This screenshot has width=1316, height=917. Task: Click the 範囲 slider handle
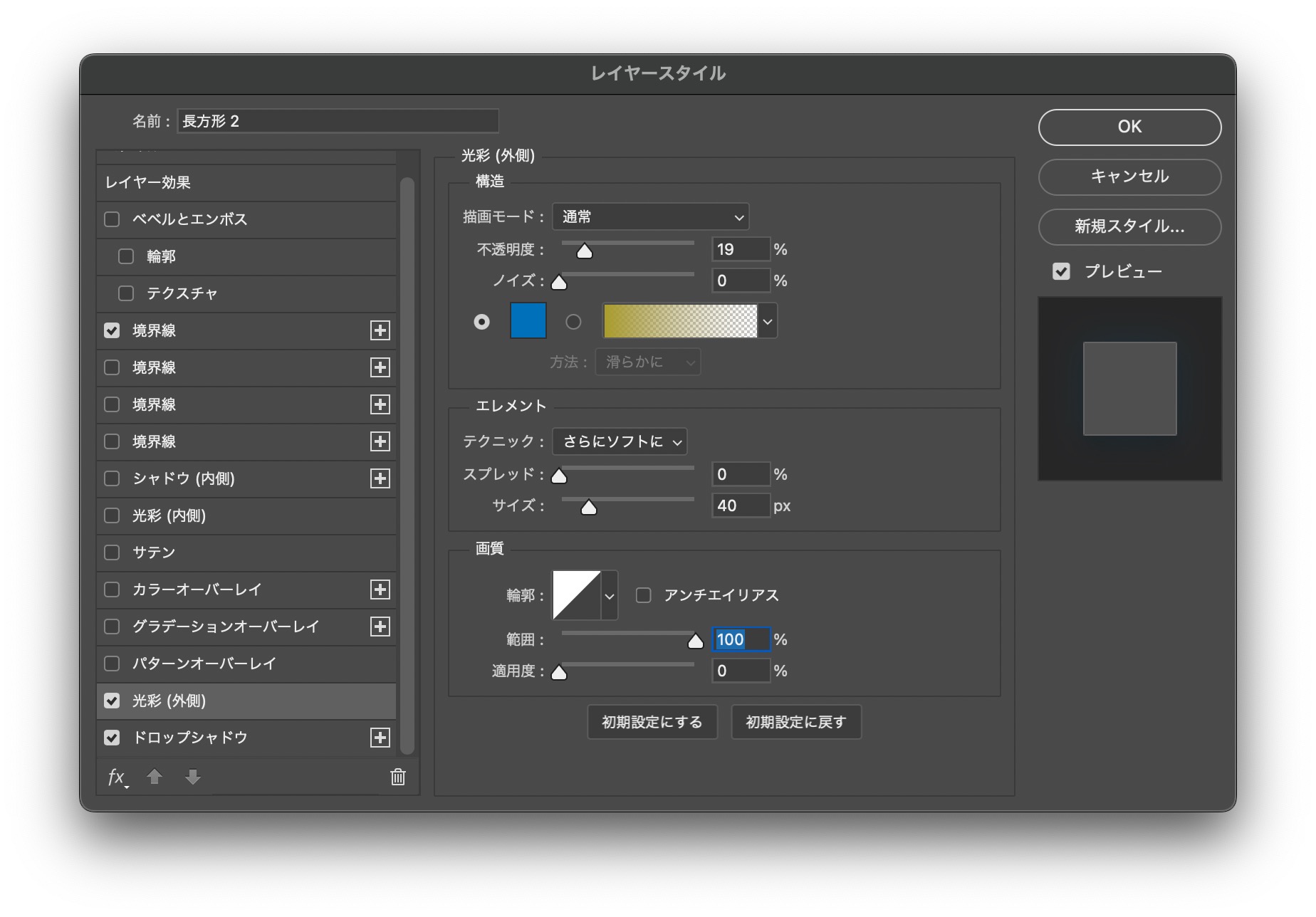[696, 641]
